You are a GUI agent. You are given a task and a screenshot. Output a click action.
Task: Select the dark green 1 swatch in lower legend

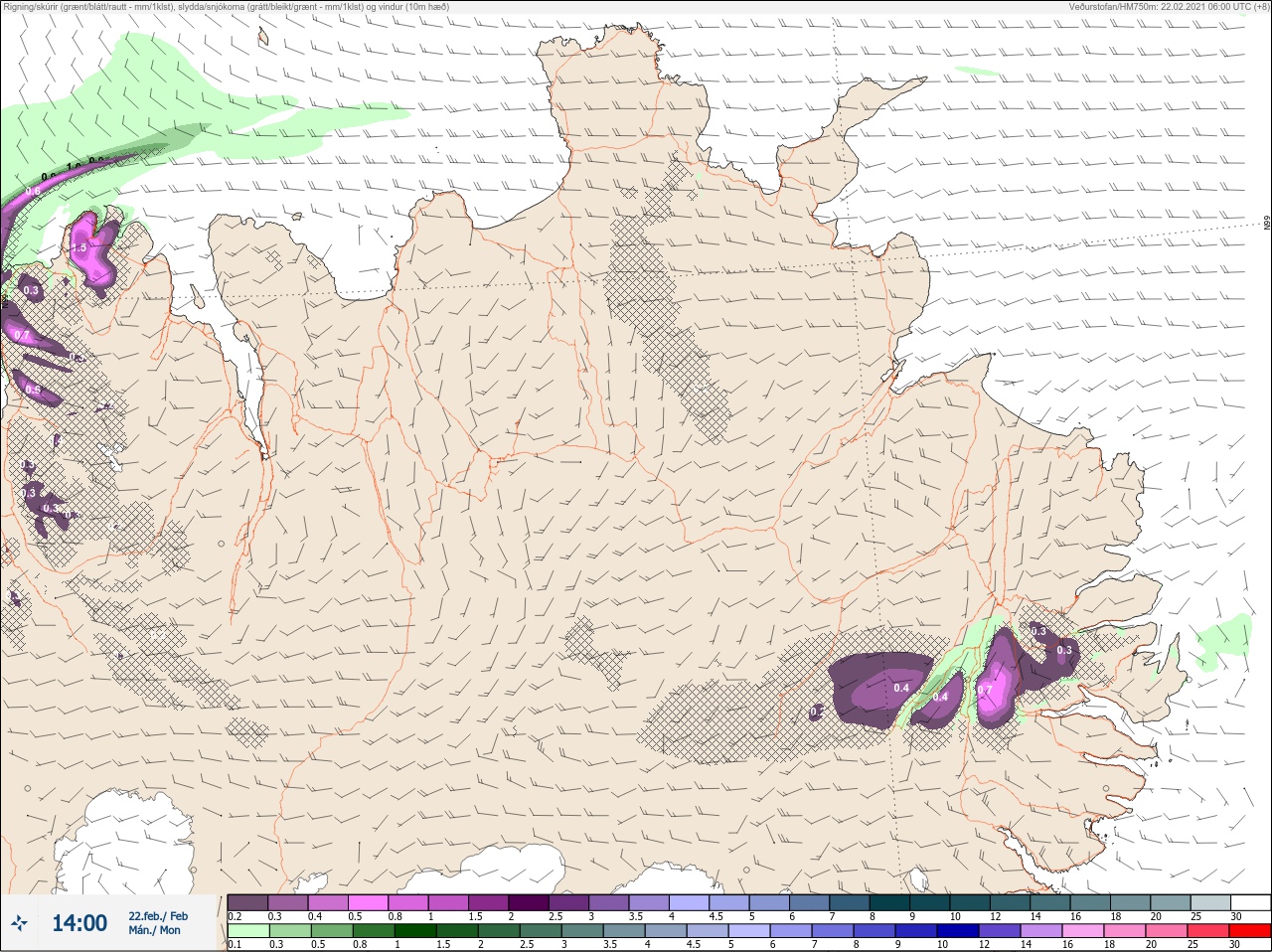pos(414,931)
